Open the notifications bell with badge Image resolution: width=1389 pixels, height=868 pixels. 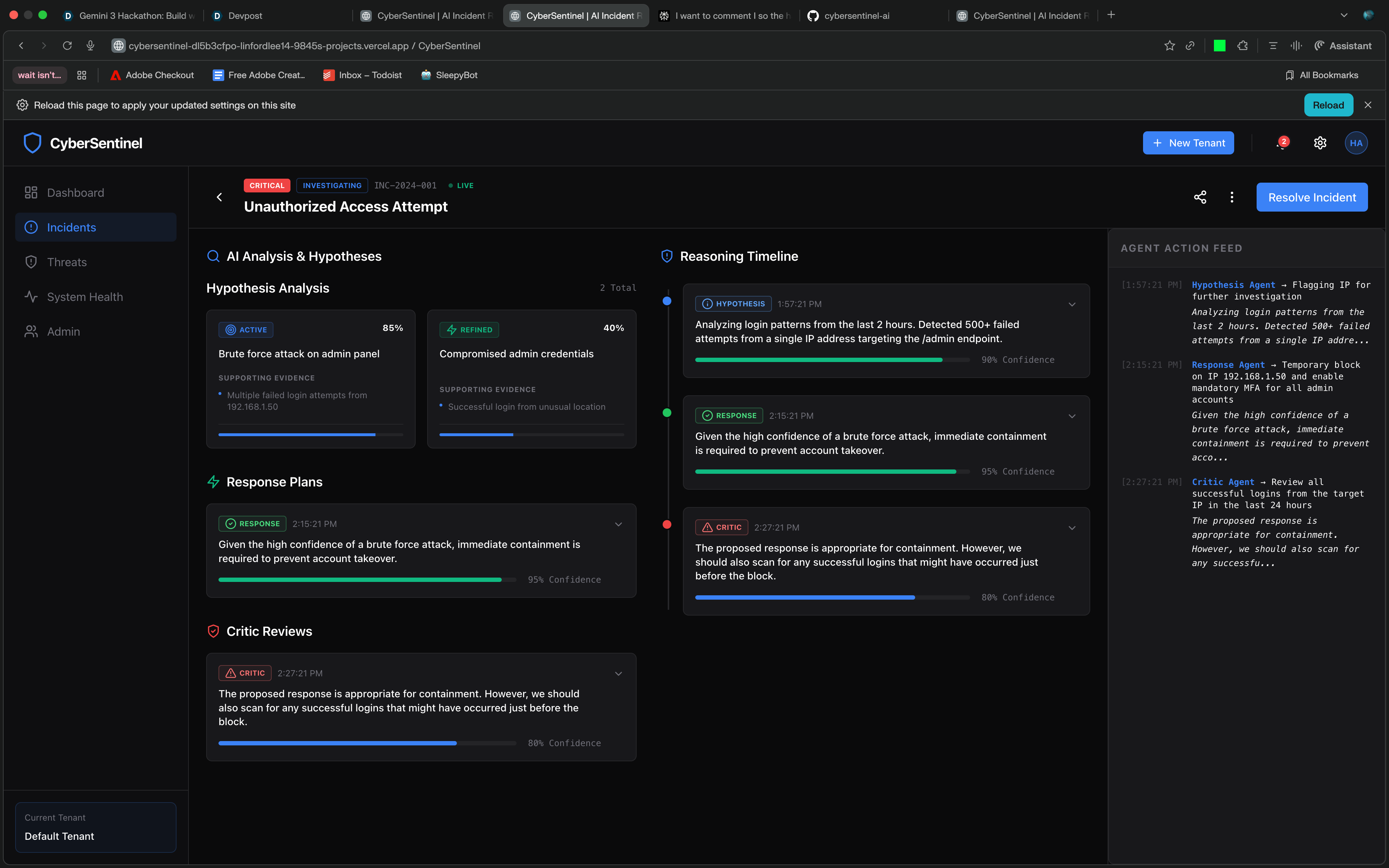[1282, 143]
